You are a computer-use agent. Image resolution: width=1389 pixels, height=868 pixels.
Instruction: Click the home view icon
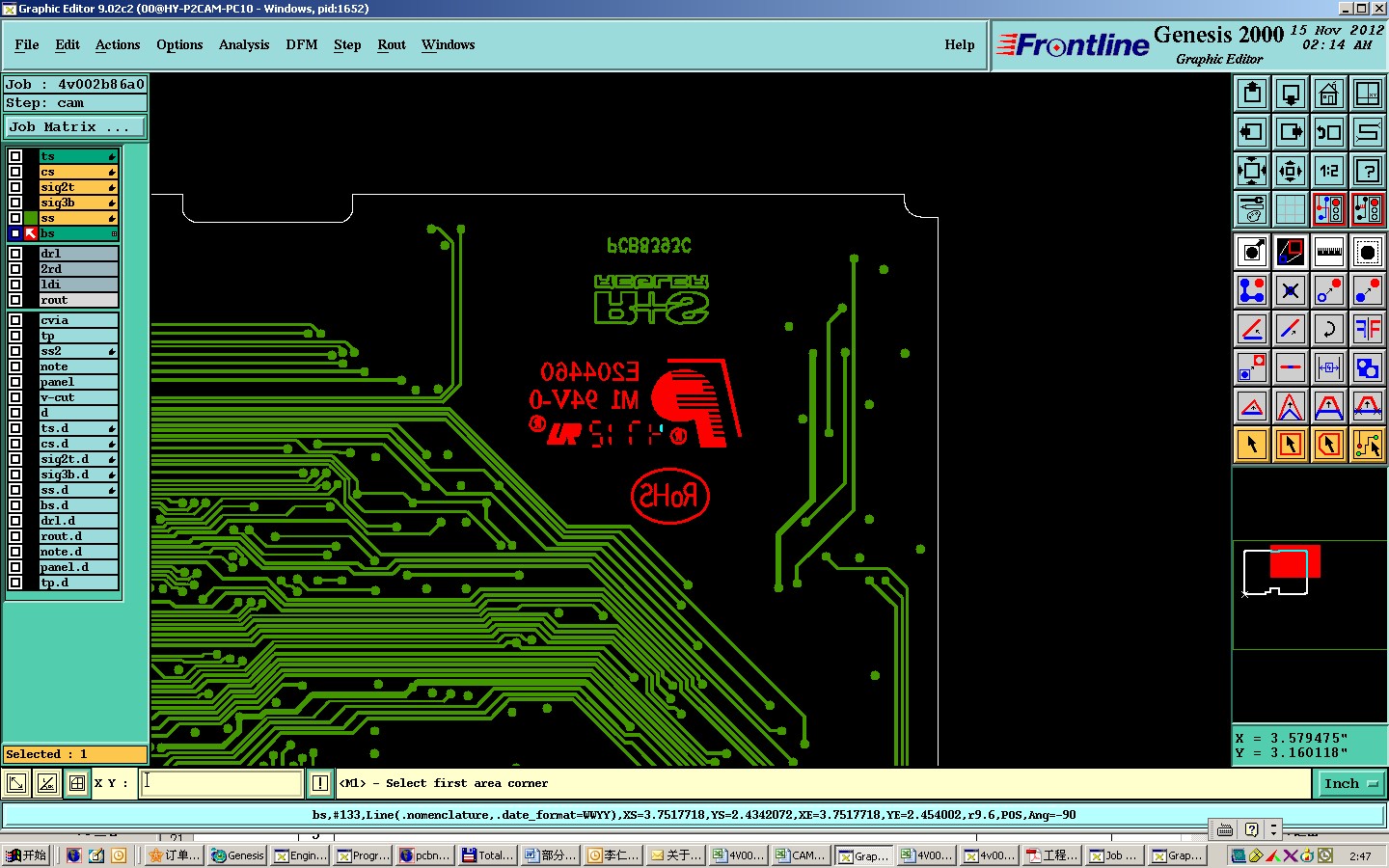[1329, 94]
